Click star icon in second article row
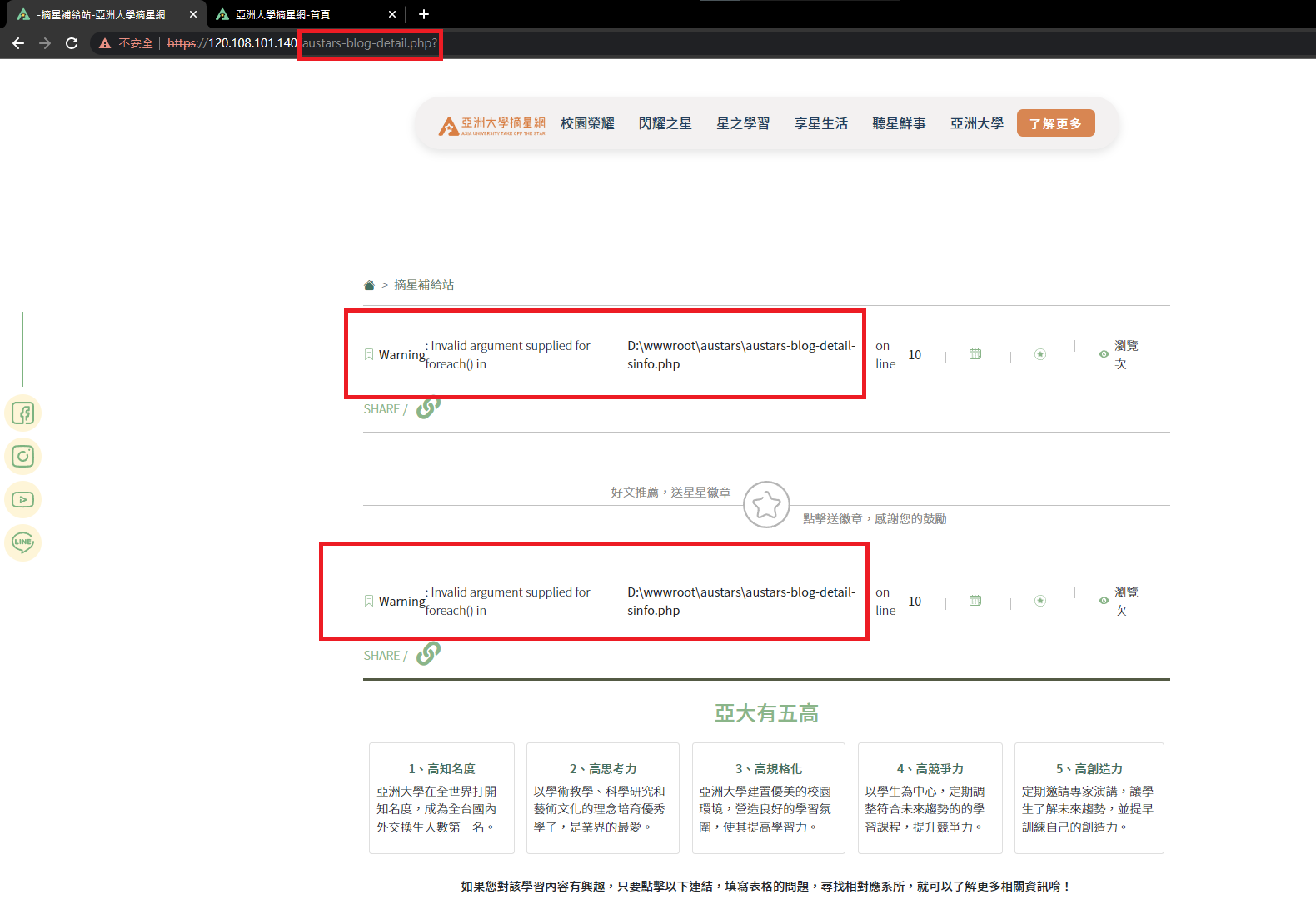The width and height of the screenshot is (1316, 900). pos(1040,601)
